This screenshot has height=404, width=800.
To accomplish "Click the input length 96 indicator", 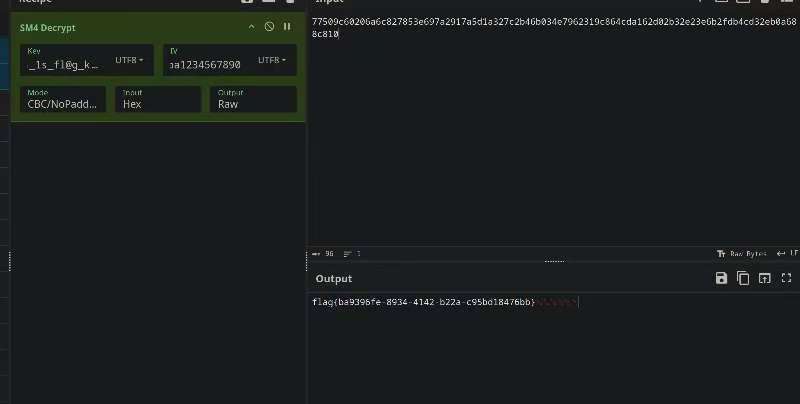I will (323, 254).
